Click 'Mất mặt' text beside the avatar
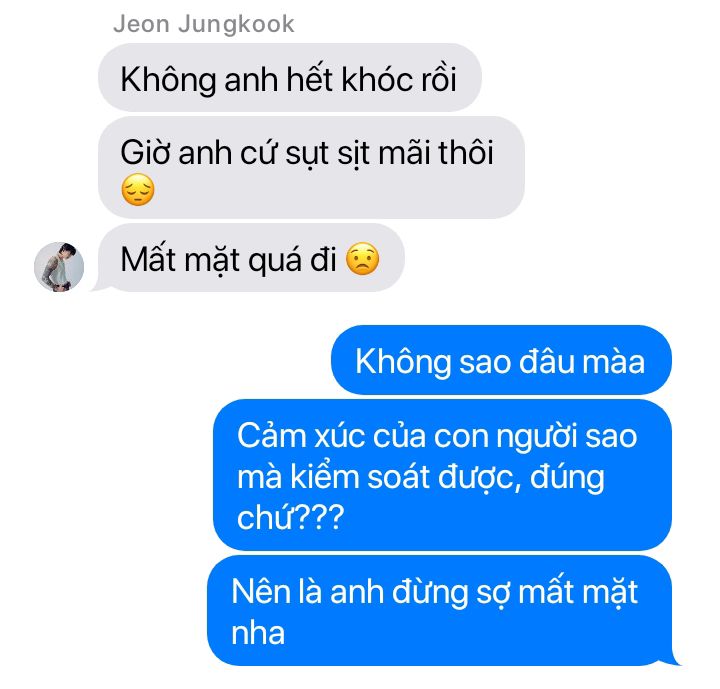 click(x=181, y=260)
